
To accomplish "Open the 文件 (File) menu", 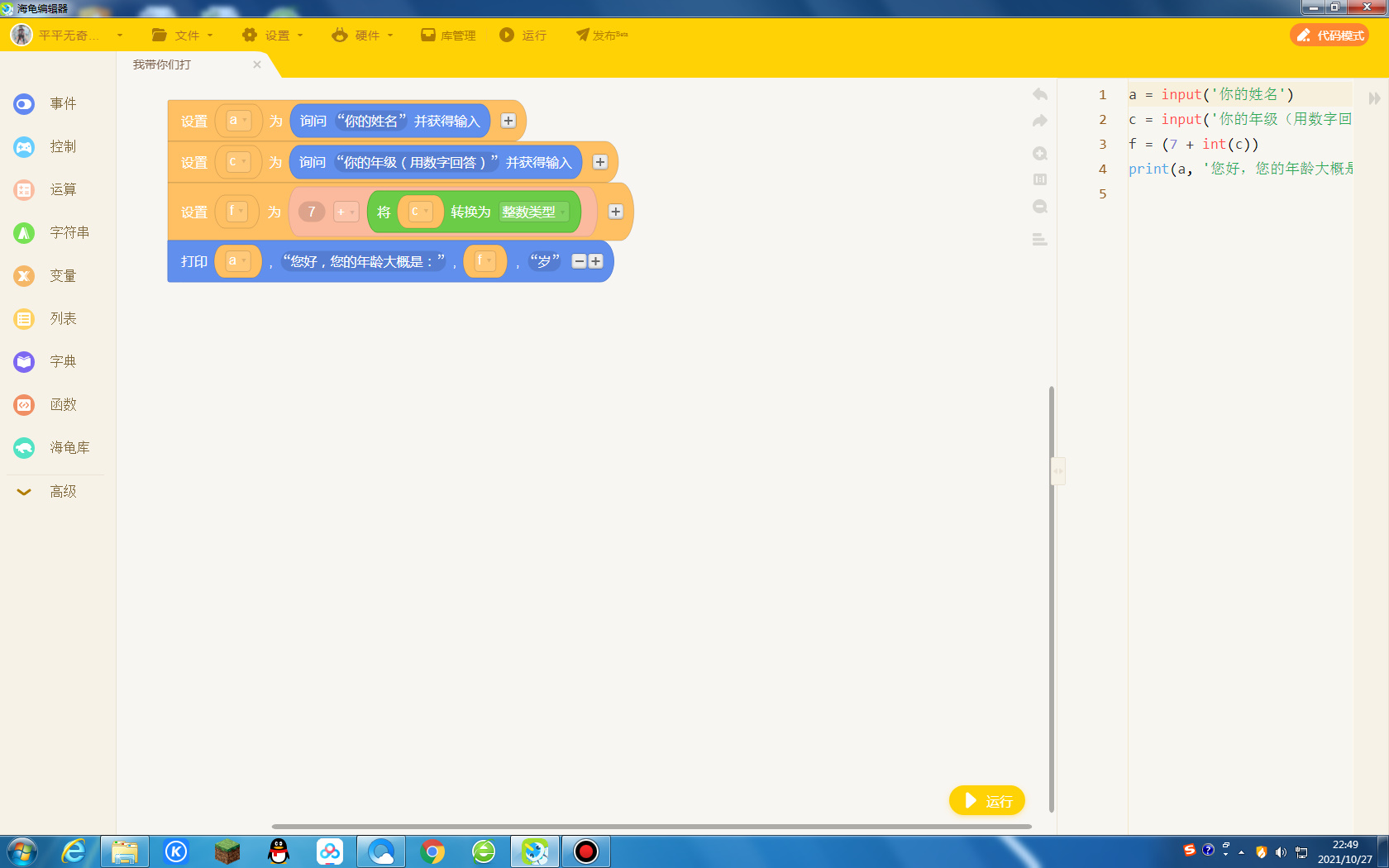I will pos(183,36).
